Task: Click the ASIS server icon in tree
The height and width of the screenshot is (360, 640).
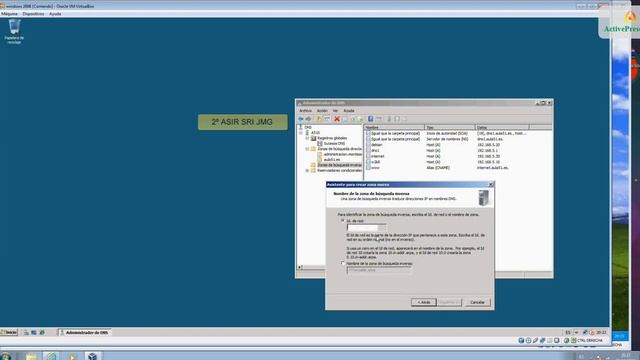Action: pyautogui.click(x=307, y=133)
